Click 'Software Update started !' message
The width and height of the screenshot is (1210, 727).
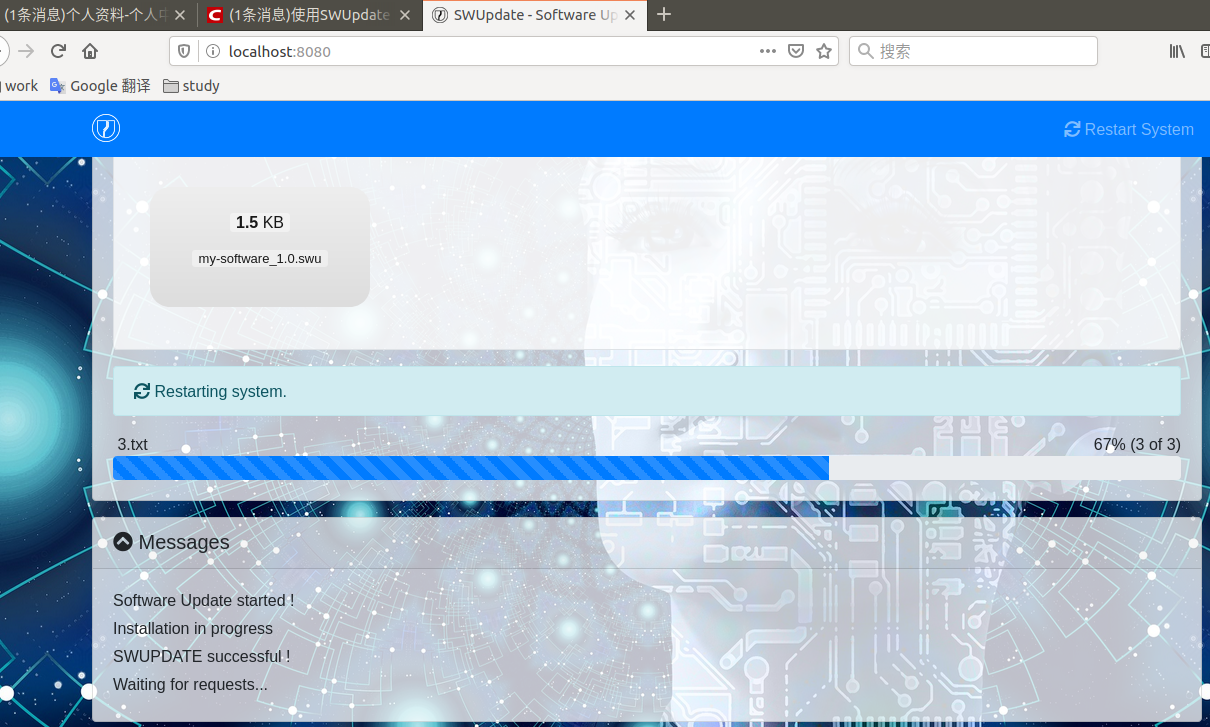pyautogui.click(x=203, y=600)
